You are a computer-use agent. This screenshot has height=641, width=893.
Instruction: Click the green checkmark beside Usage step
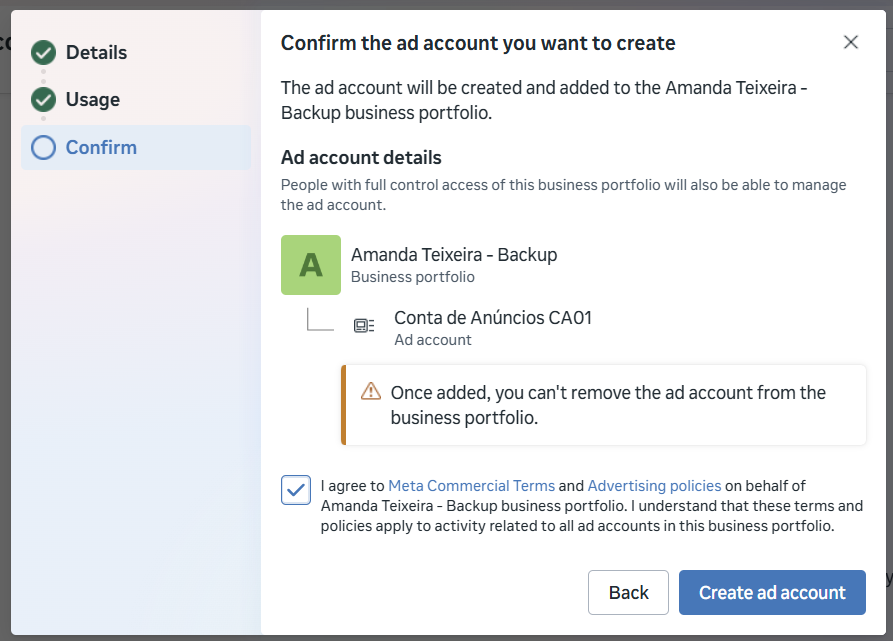click(43, 99)
